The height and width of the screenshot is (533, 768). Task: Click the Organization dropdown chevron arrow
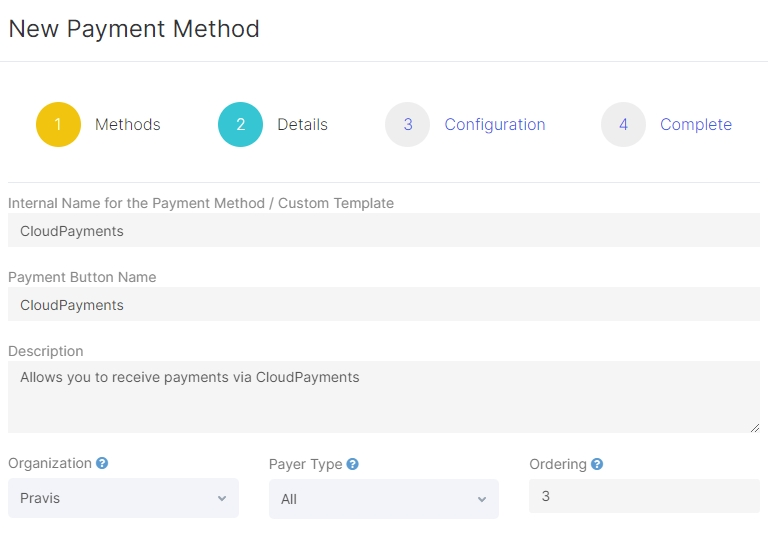222,499
